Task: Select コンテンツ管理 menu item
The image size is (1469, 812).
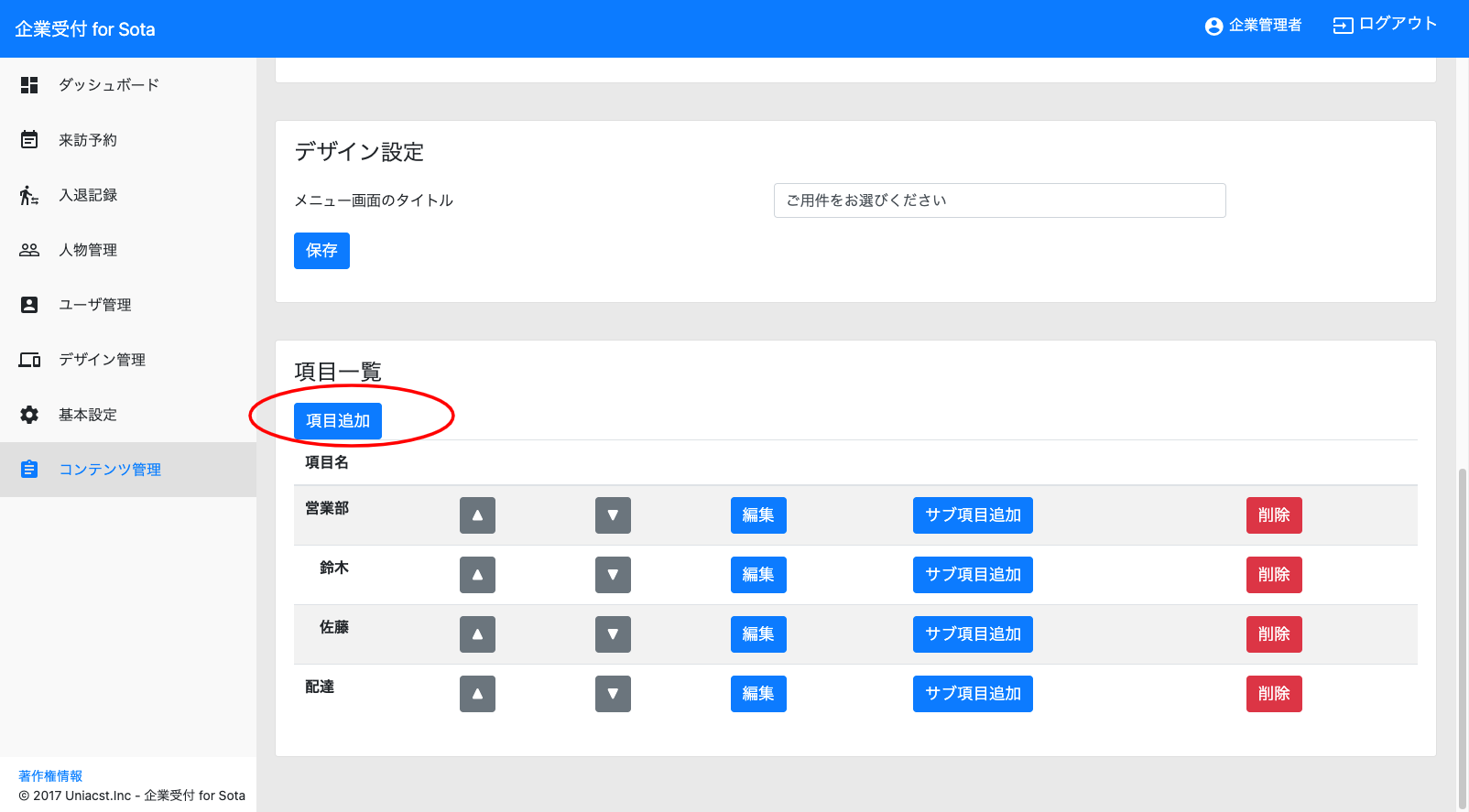Action: (x=128, y=470)
